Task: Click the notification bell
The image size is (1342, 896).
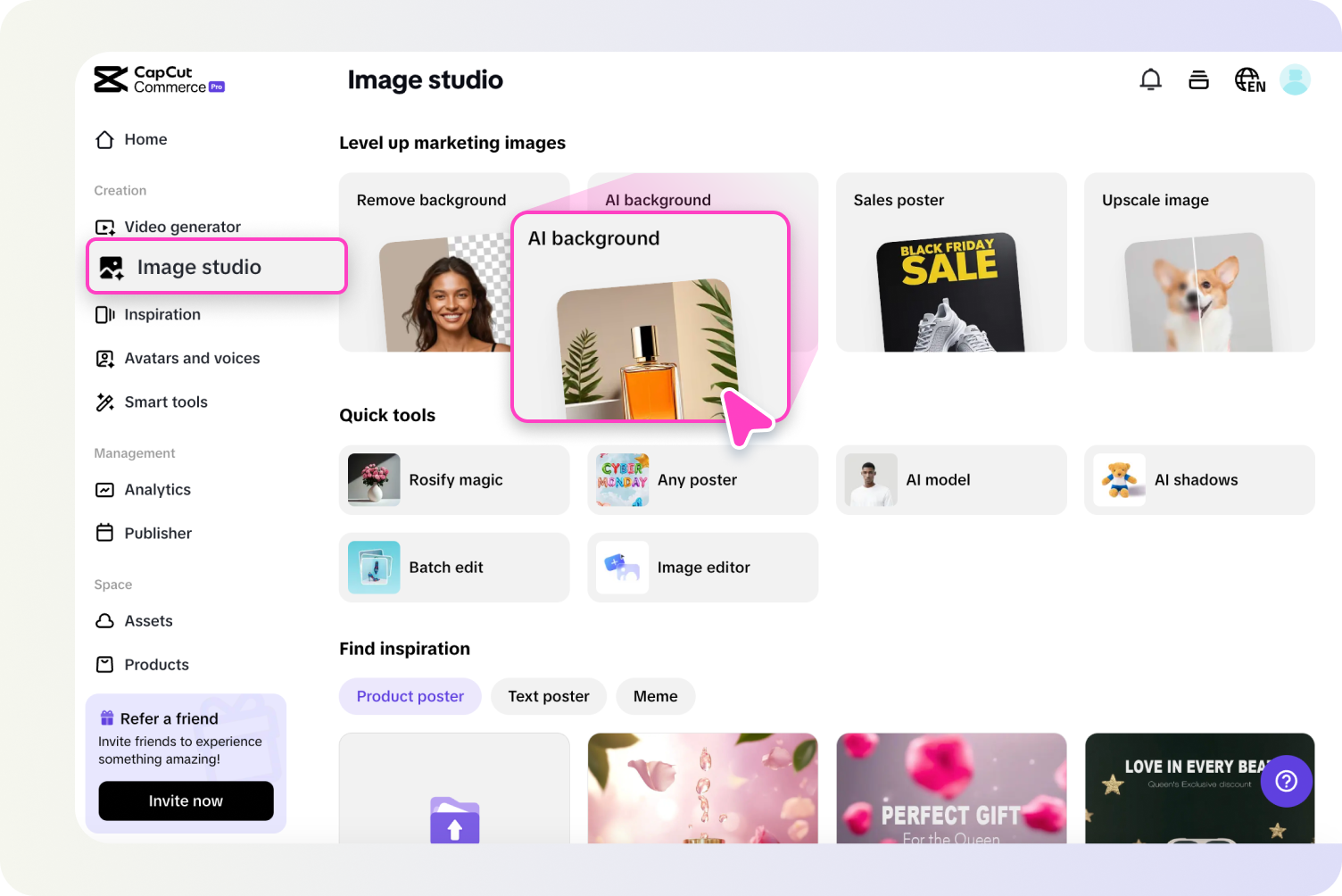Action: click(x=1150, y=79)
